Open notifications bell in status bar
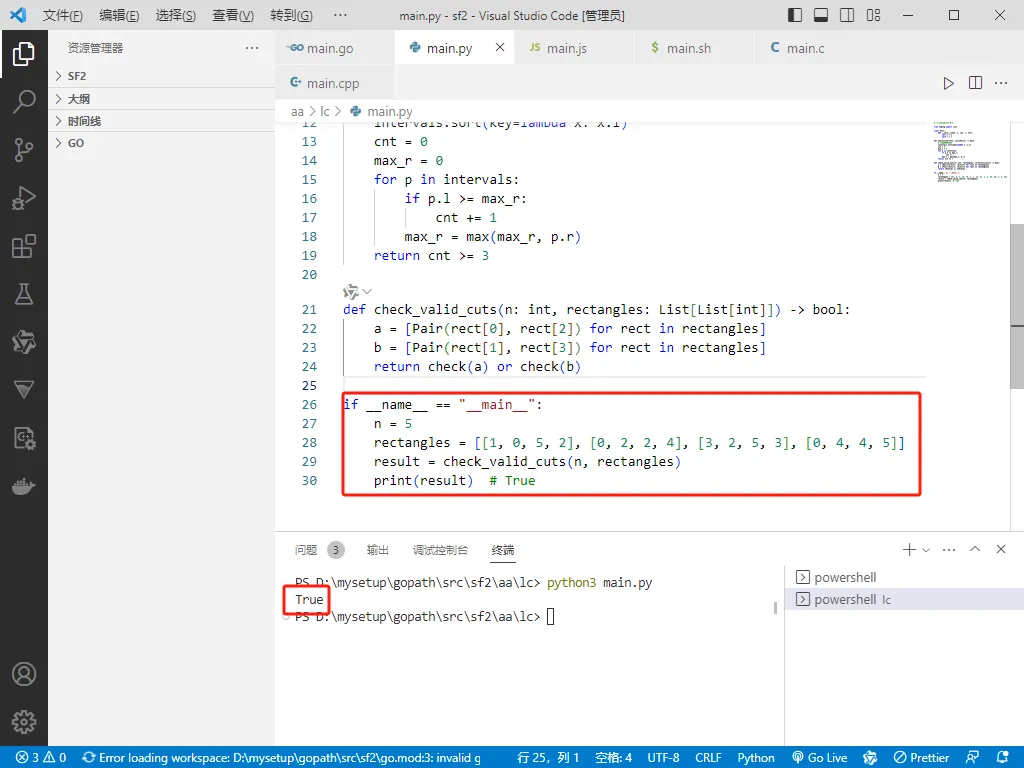This screenshot has height=768, width=1024. (x=1002, y=758)
